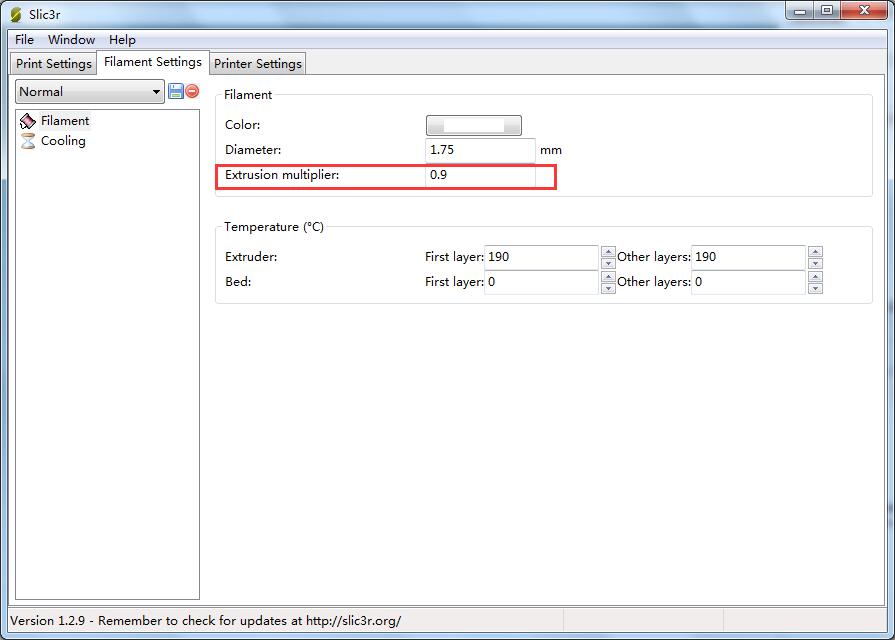The image size is (895, 640).
Task: Click the 'Temperature (°C)' group heading
Action: click(274, 227)
